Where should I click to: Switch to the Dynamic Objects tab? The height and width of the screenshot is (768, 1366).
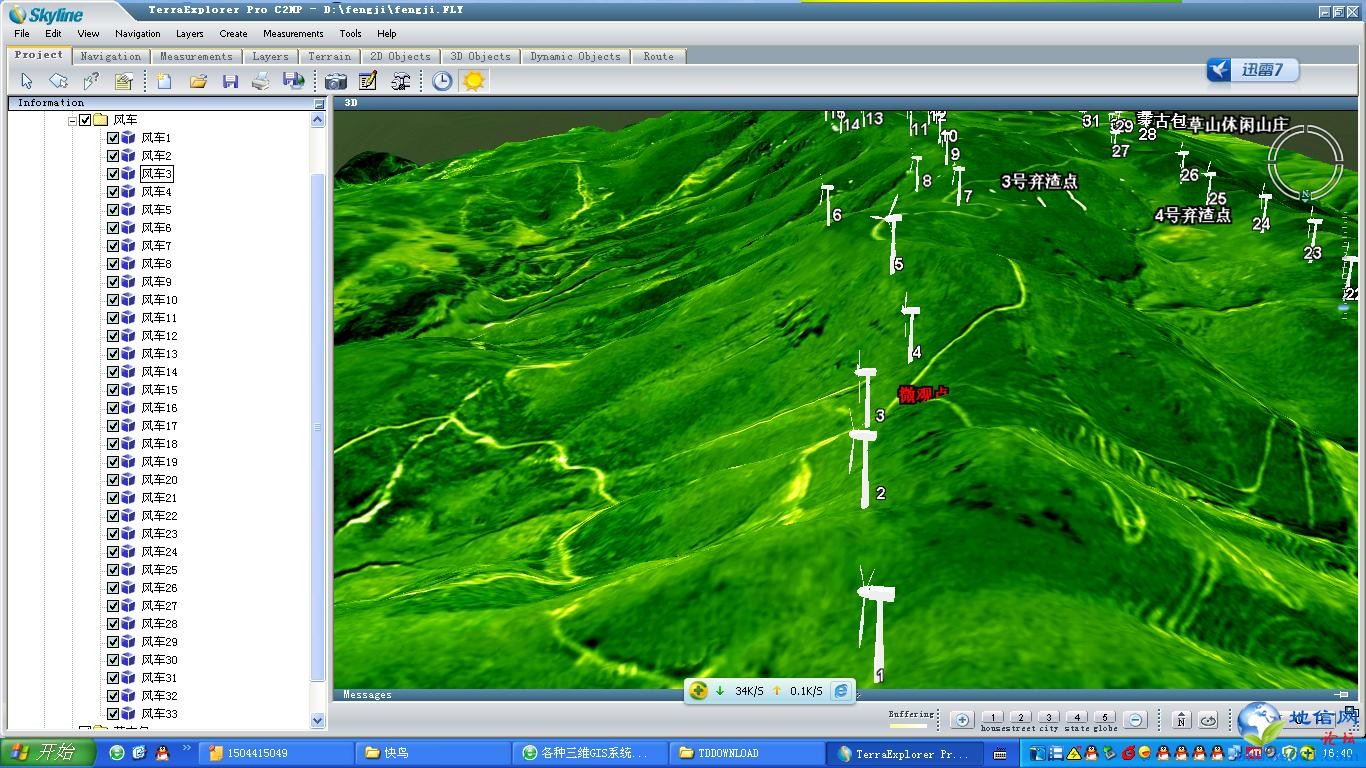(x=575, y=56)
